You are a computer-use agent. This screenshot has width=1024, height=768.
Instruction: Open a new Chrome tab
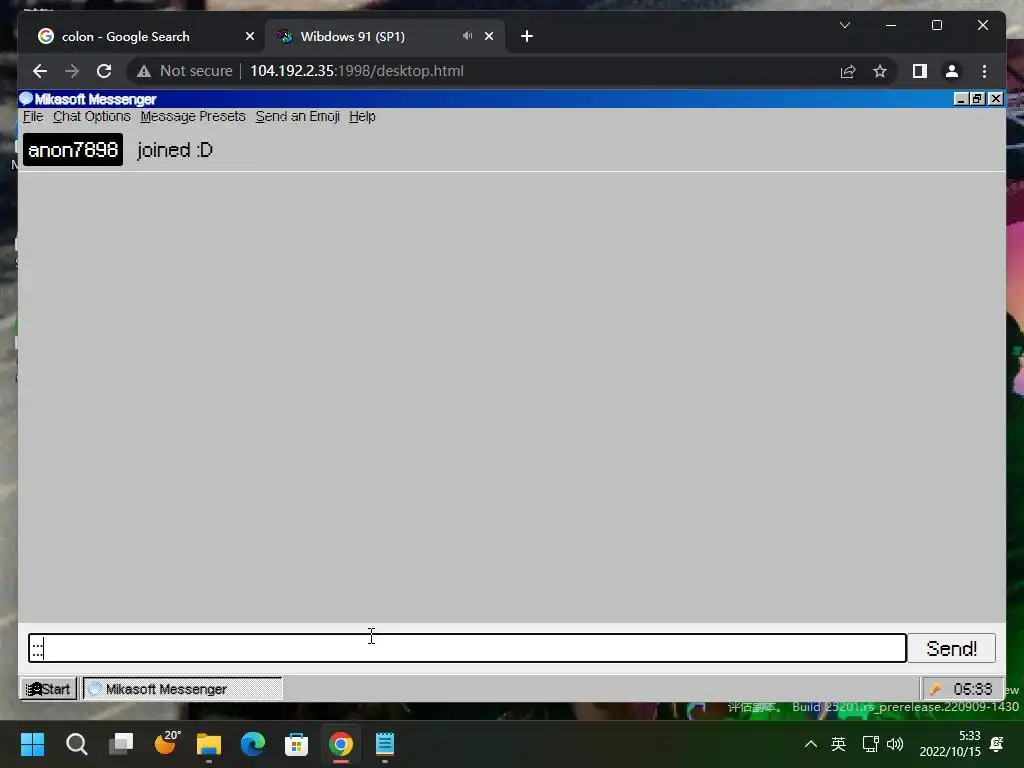[527, 37]
